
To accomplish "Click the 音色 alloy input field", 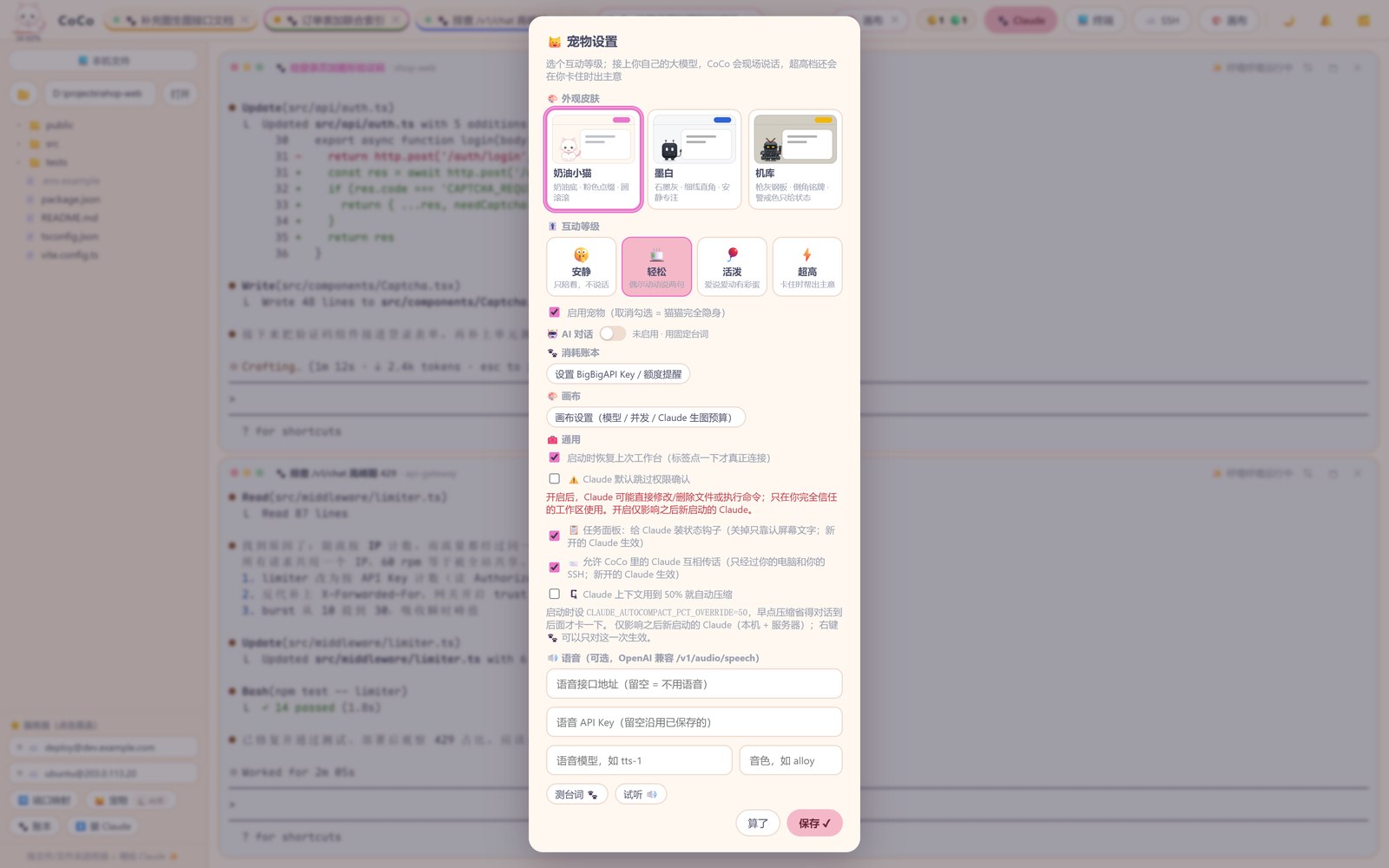I will click(791, 760).
